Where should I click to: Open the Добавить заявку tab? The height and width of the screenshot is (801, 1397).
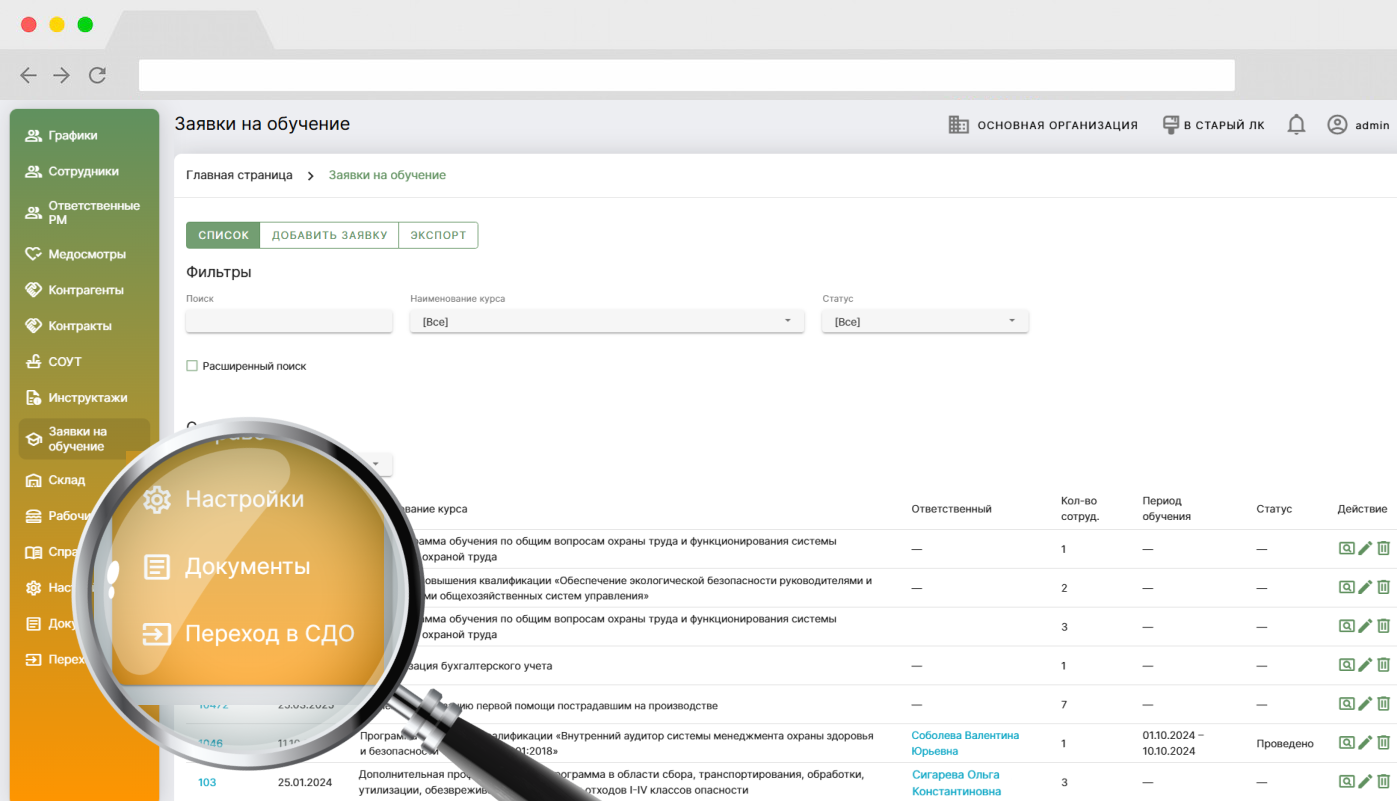click(x=329, y=235)
